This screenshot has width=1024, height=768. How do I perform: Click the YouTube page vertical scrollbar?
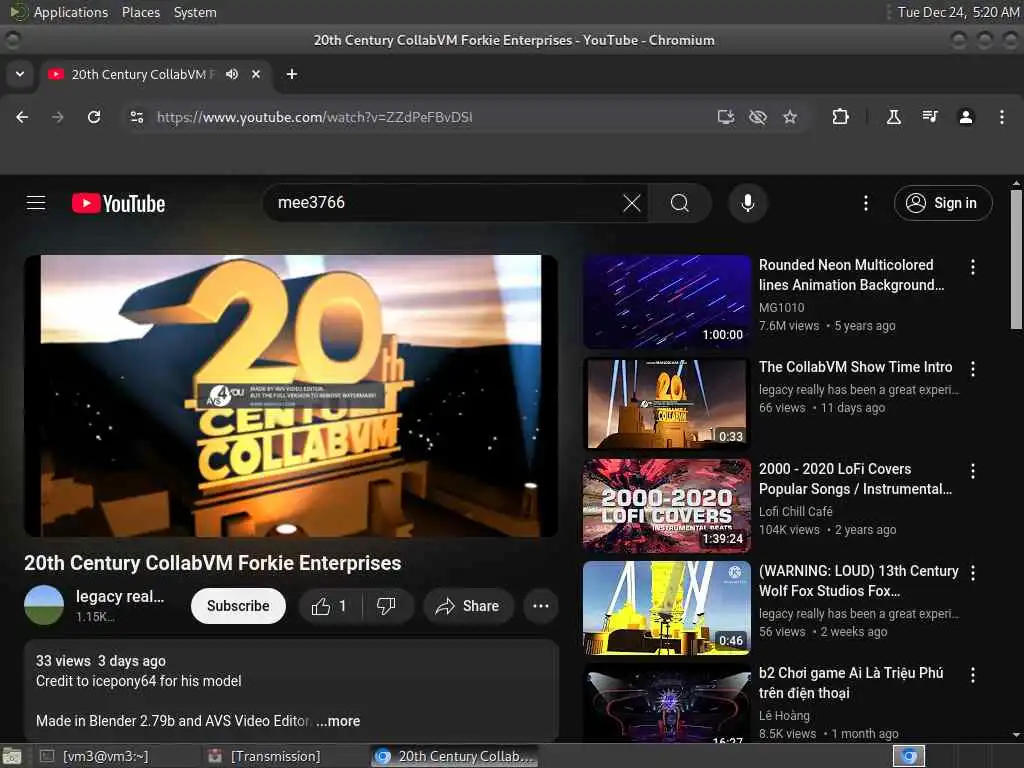coord(1016,260)
